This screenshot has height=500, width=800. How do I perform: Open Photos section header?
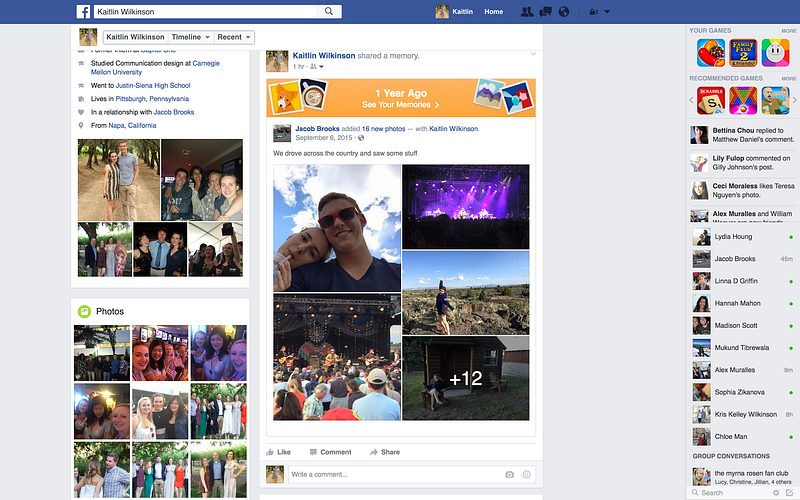click(110, 311)
